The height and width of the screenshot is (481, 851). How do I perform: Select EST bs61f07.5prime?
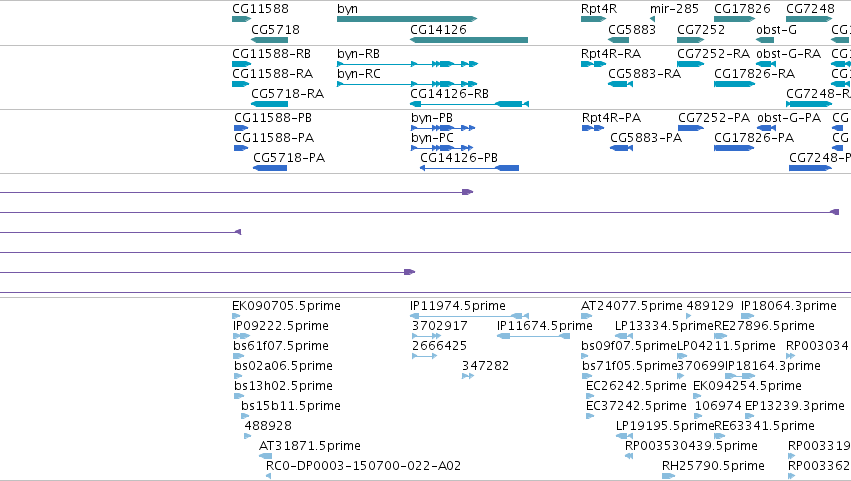click(281, 346)
